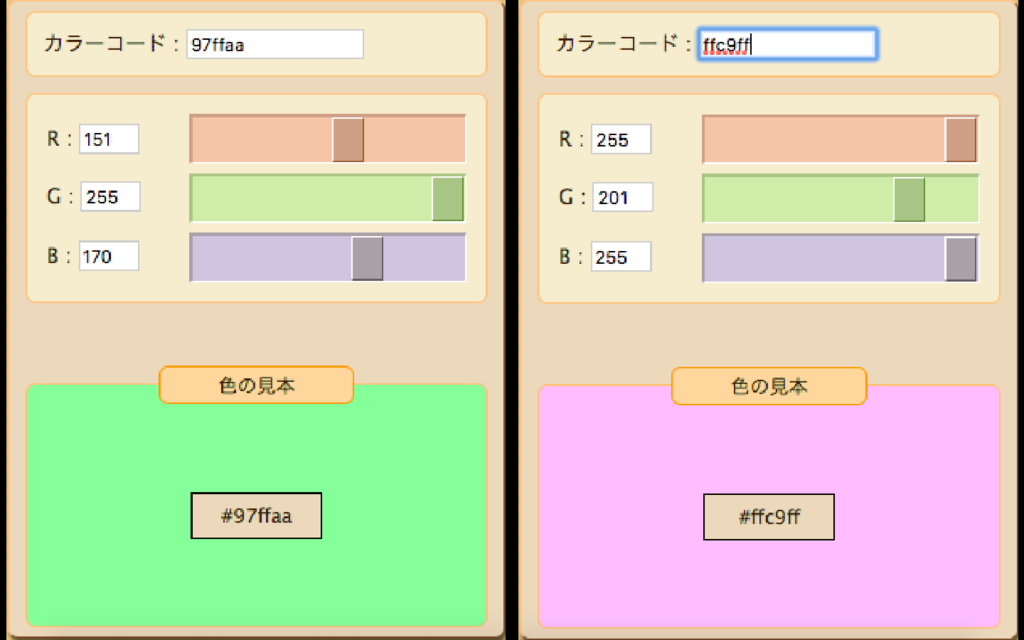Click the 色の見本 header above the pink sample
1024x640 pixels.
click(769, 387)
